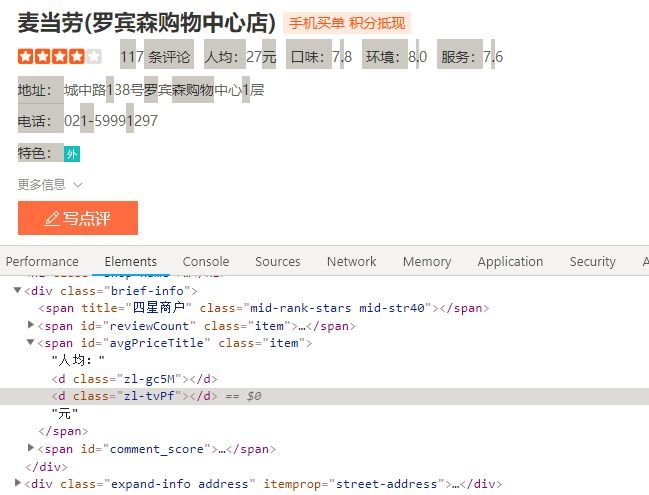This screenshot has height=495, width=649.
Task: Expand the span id comment_score node
Action: [30, 448]
